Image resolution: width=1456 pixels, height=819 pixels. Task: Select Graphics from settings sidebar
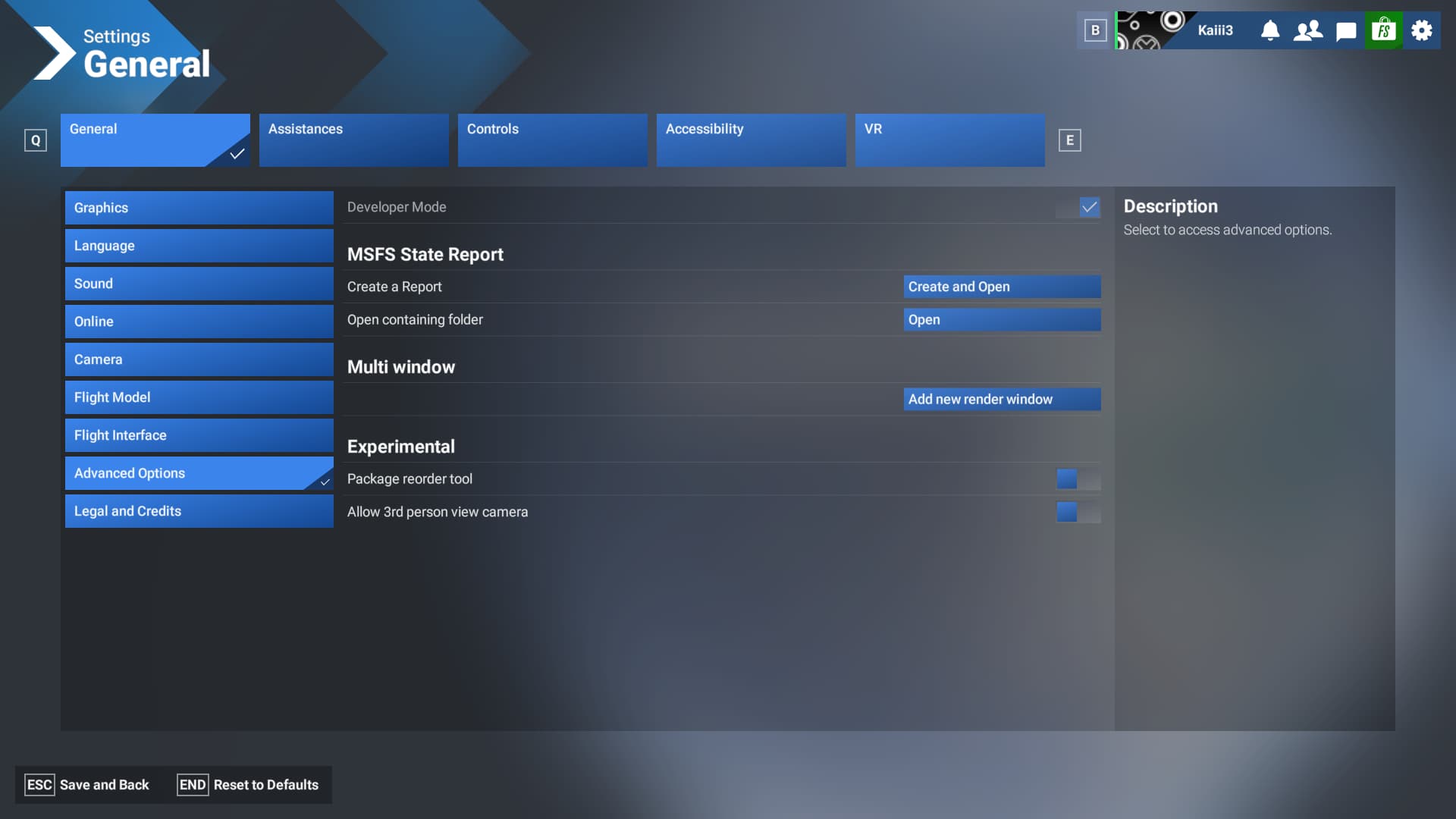point(199,208)
